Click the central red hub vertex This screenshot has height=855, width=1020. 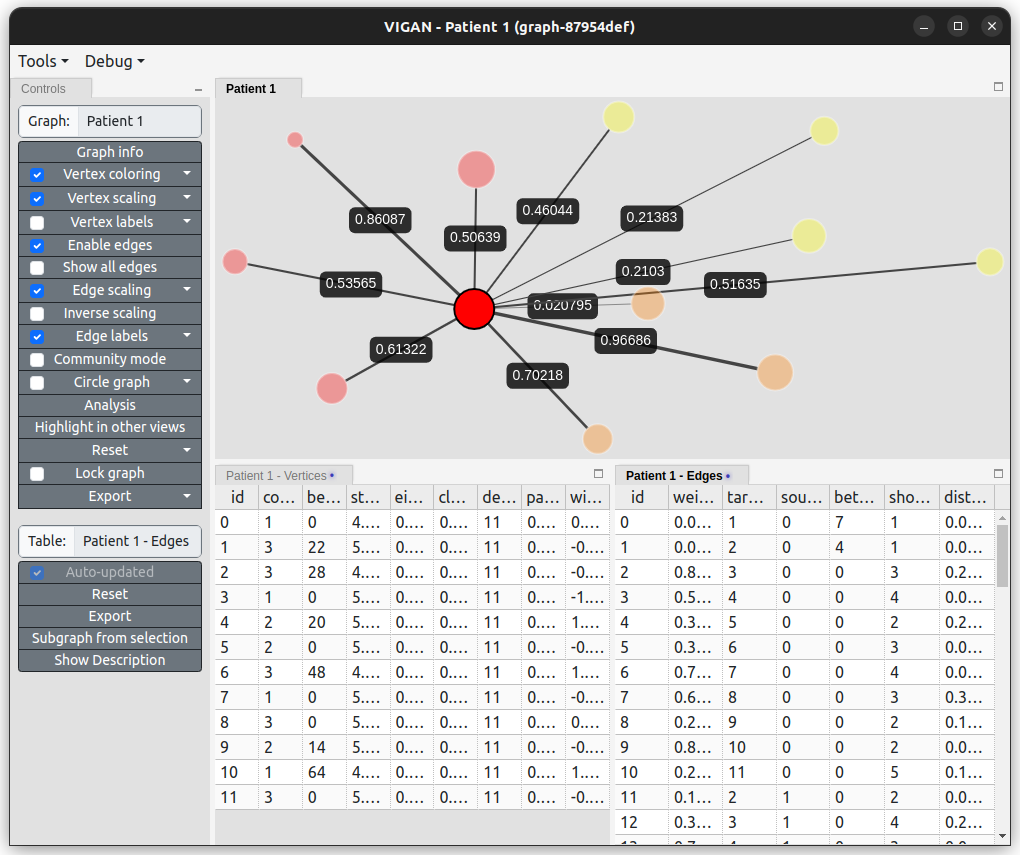click(474, 309)
